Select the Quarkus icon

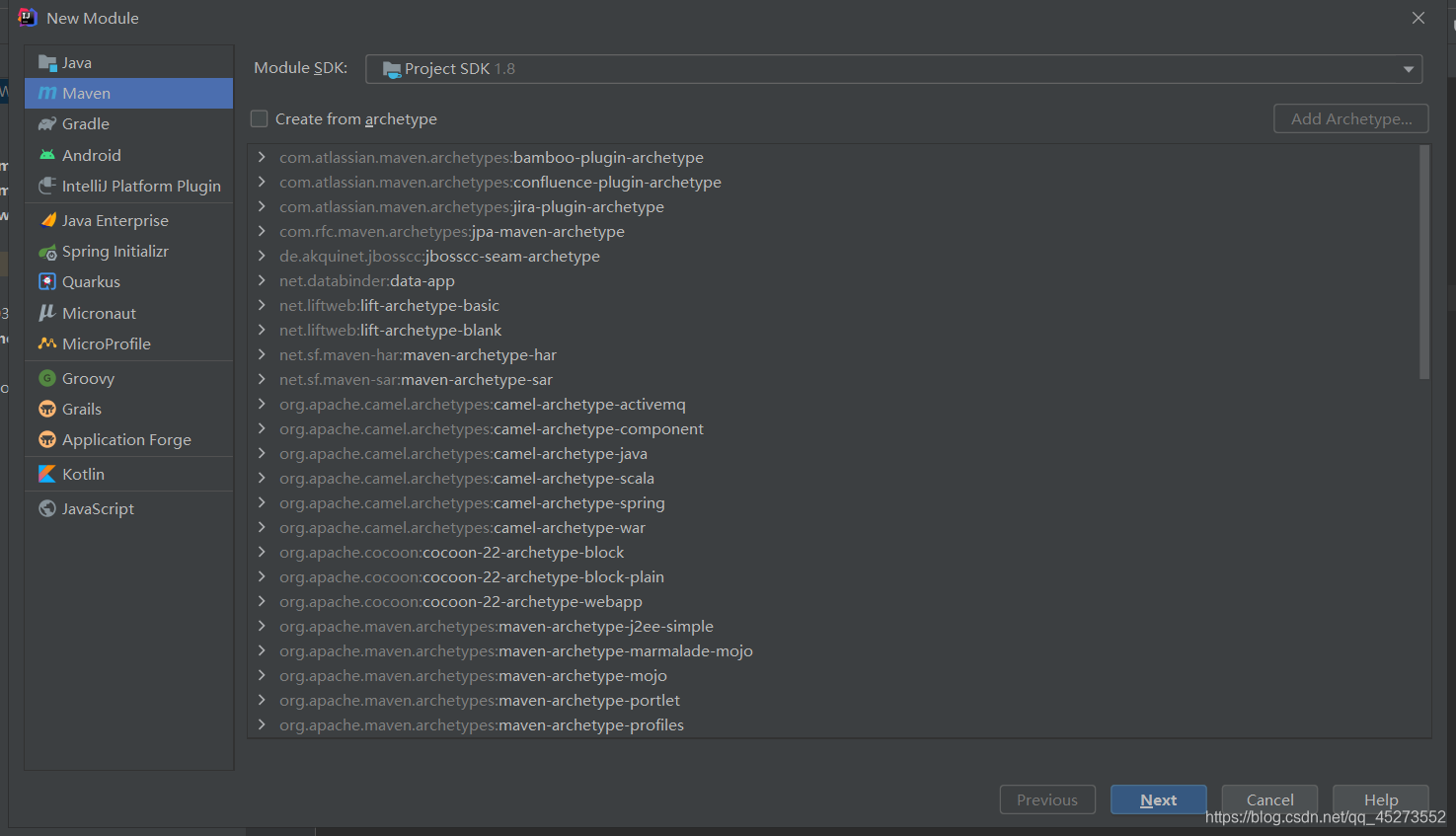tap(46, 281)
